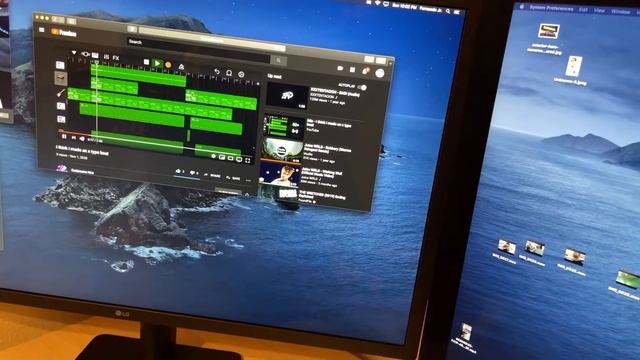This screenshot has height=360, width=640.
Task: Open Notification Center menu bar icon
Action: pyautogui.click(x=457, y=13)
